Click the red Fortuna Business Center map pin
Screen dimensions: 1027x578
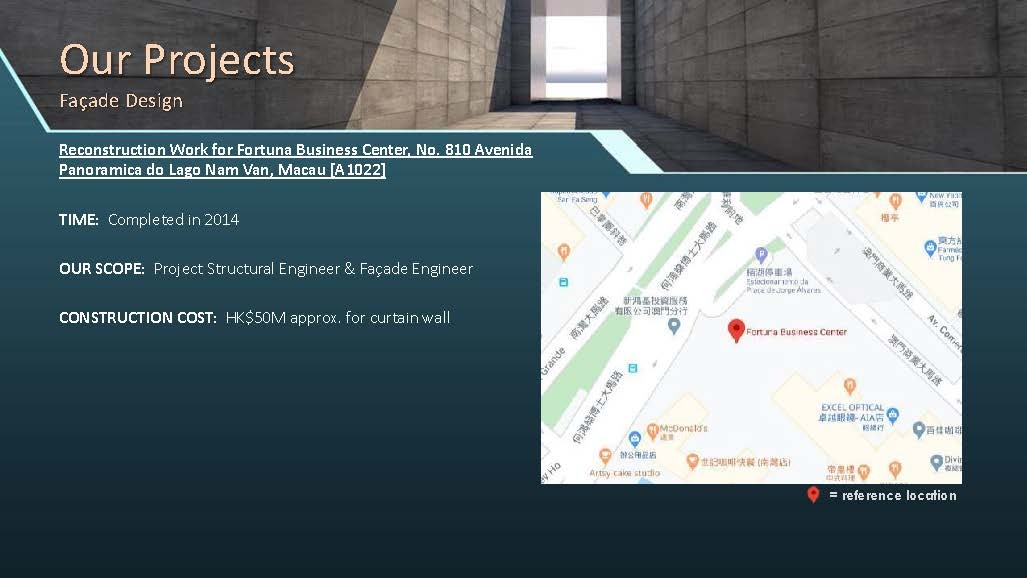click(736, 330)
